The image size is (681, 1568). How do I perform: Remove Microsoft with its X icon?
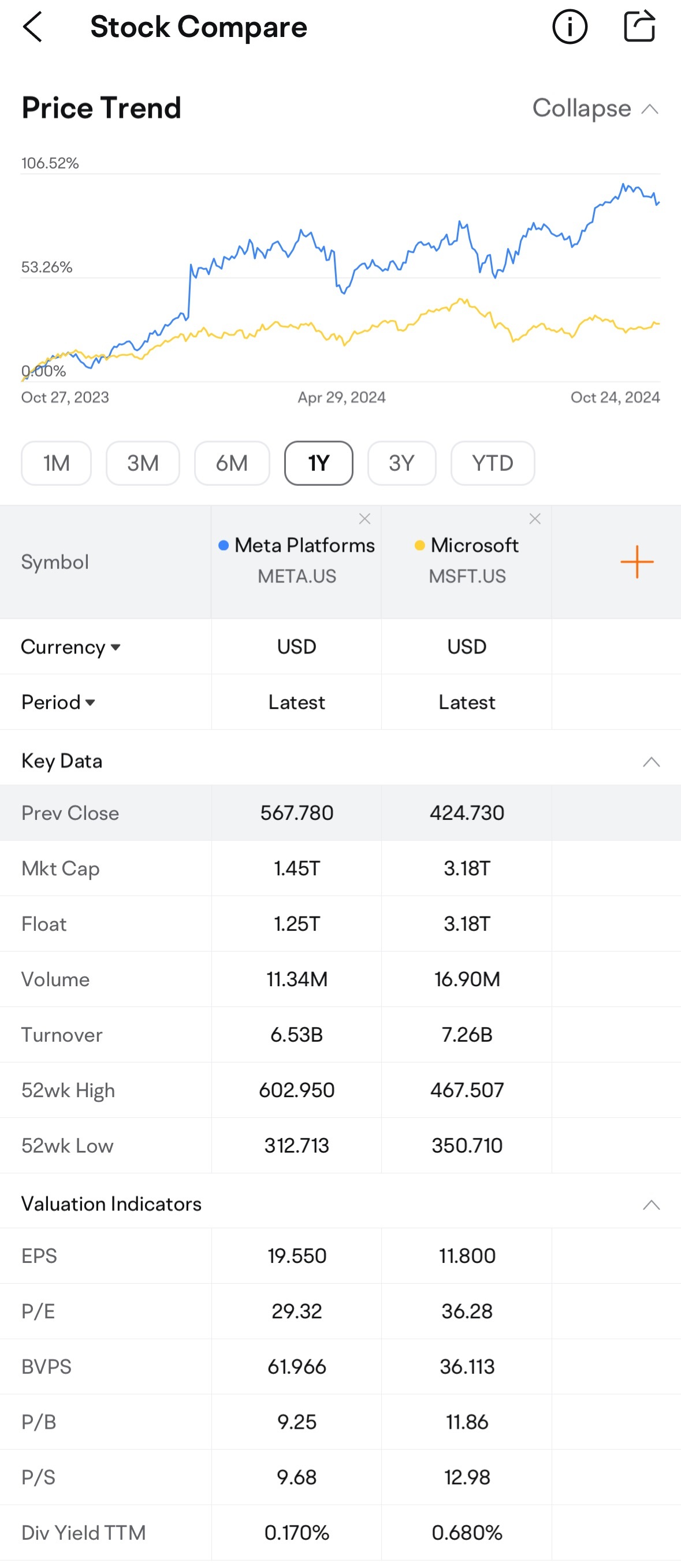[535, 519]
